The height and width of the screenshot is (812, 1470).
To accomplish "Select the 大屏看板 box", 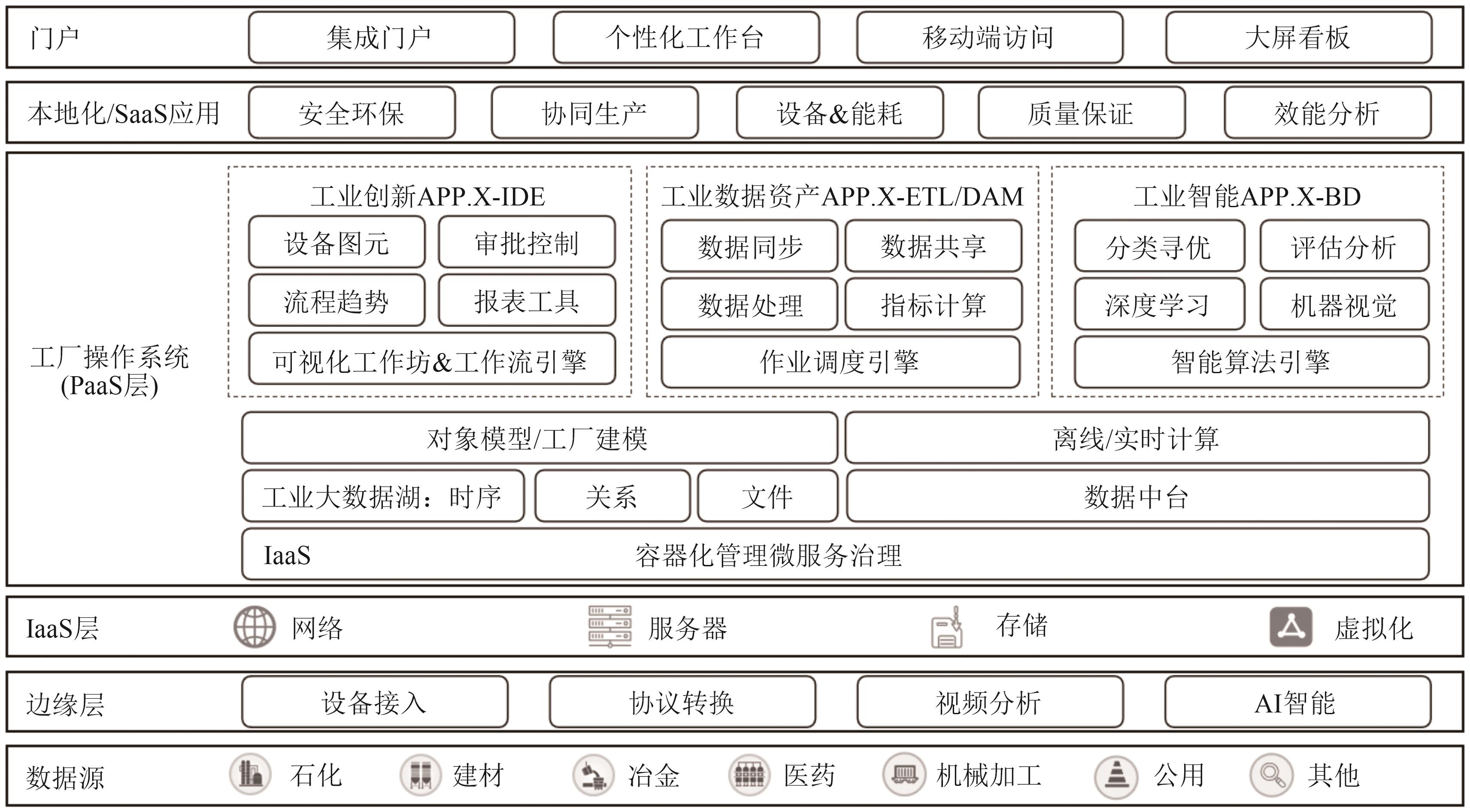I will [1298, 38].
